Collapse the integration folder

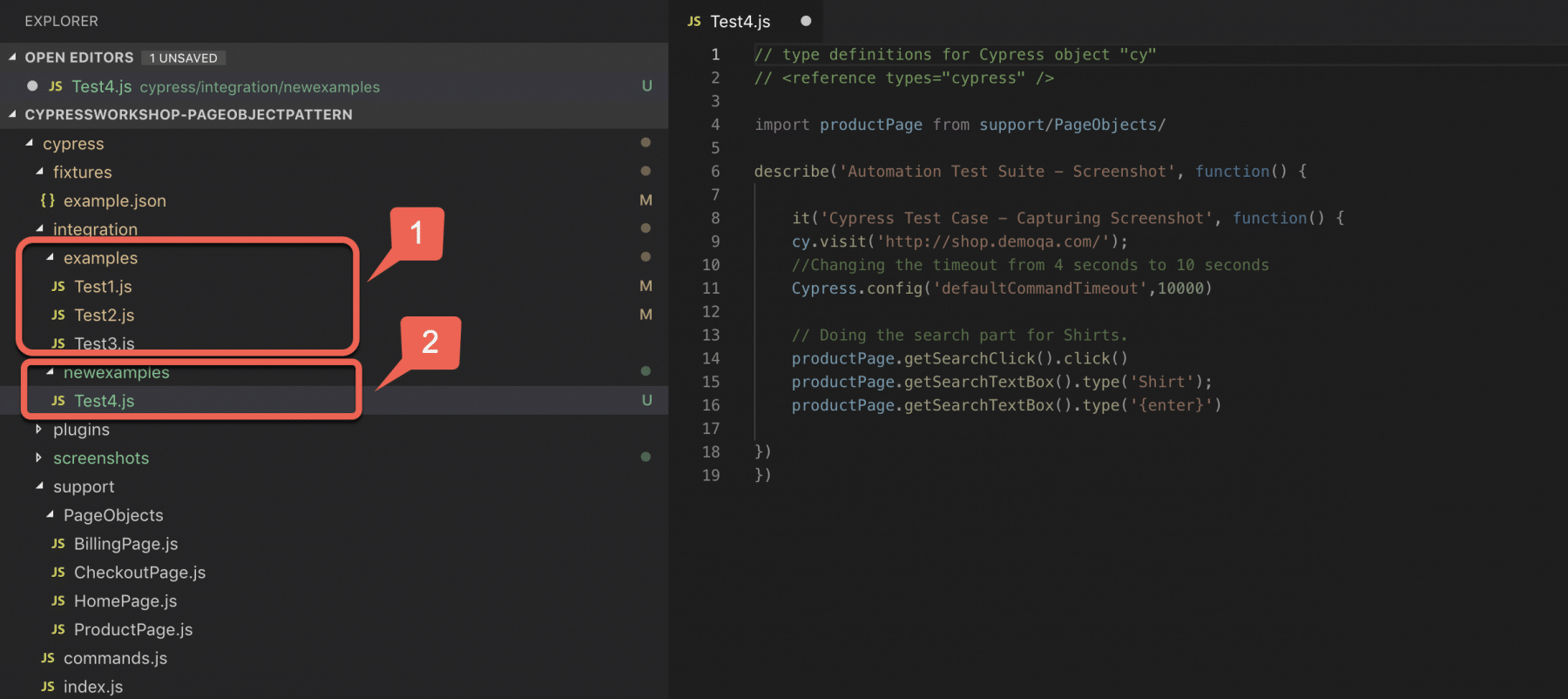(x=40, y=228)
